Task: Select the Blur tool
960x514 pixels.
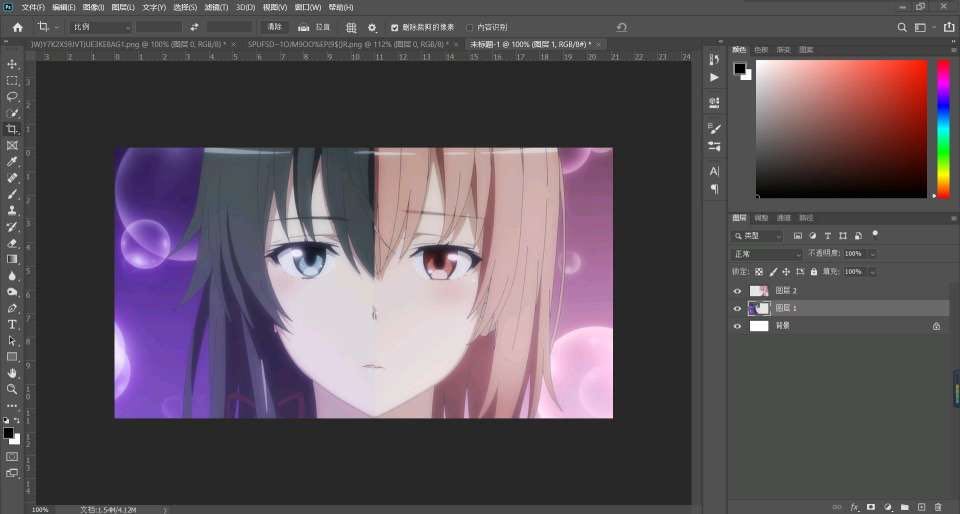Action: pyautogui.click(x=12, y=275)
